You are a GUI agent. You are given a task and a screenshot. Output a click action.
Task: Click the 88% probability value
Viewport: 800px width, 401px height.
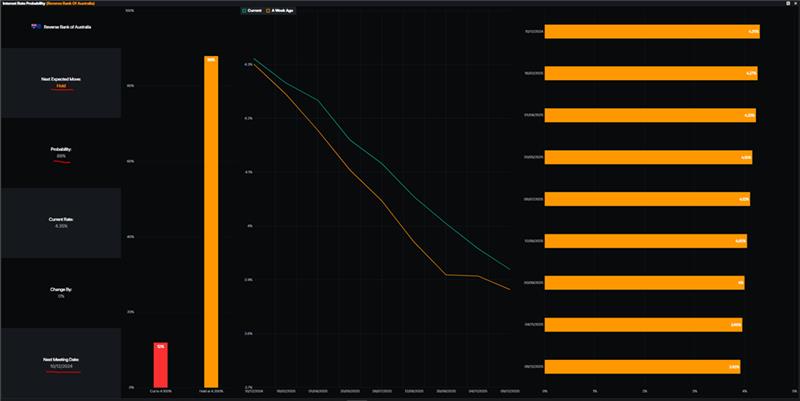click(x=61, y=156)
